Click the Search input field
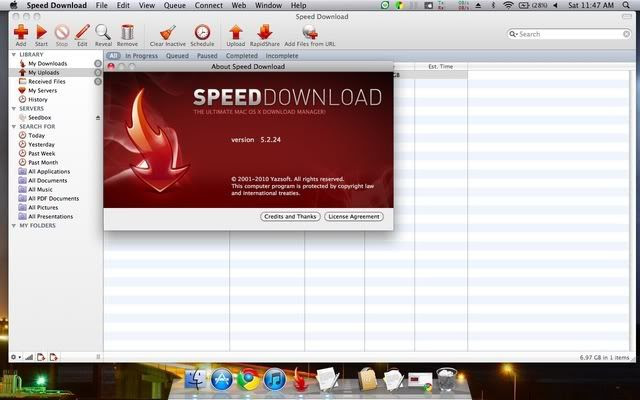Screen dimensions: 640x400 [570, 34]
